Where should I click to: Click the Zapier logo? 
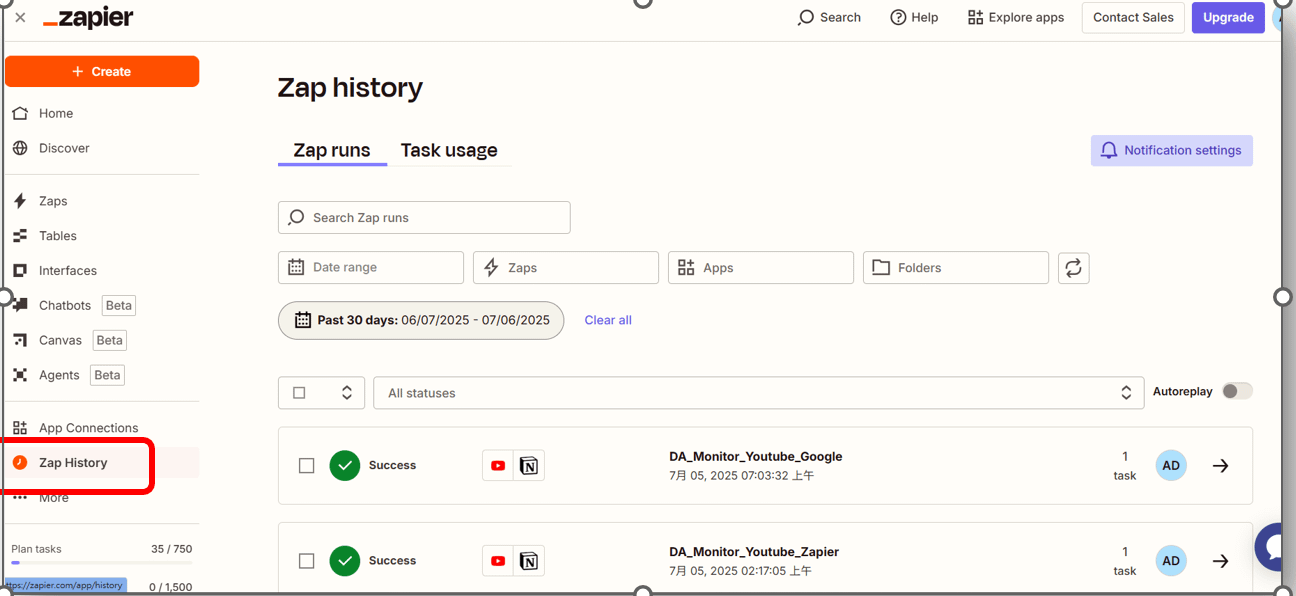coord(88,18)
